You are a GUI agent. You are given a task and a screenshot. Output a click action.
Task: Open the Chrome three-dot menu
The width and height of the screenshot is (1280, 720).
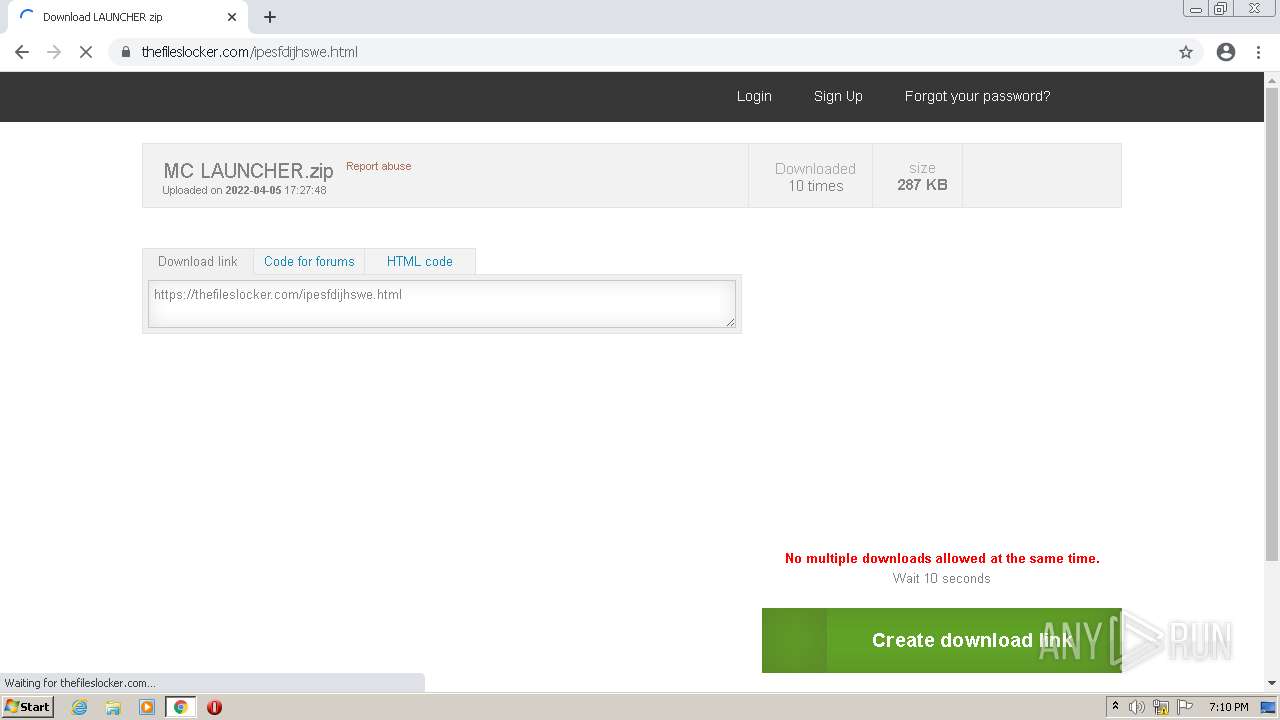tap(1259, 52)
